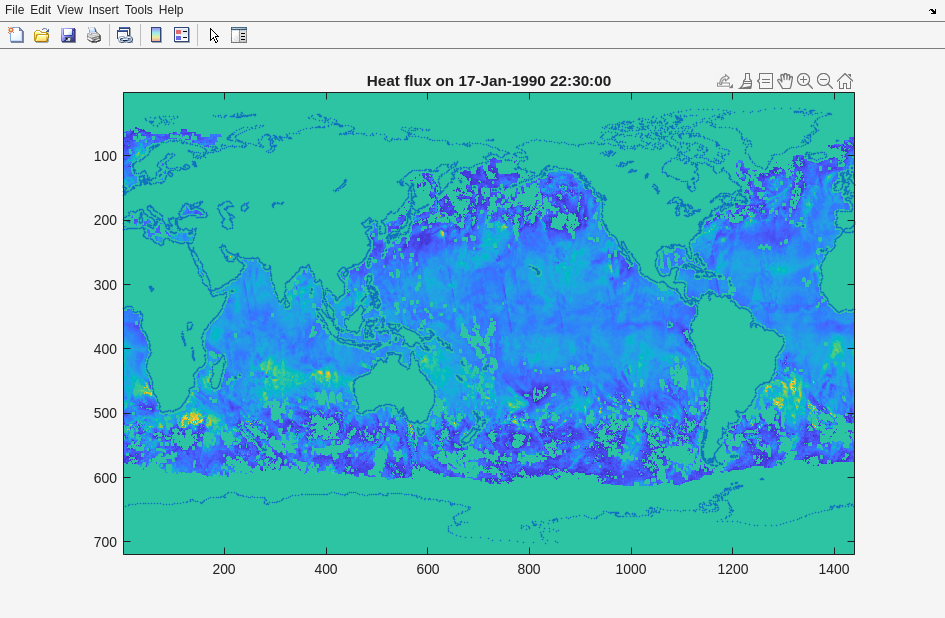
Task: Open the Insert menu
Action: click(x=103, y=10)
